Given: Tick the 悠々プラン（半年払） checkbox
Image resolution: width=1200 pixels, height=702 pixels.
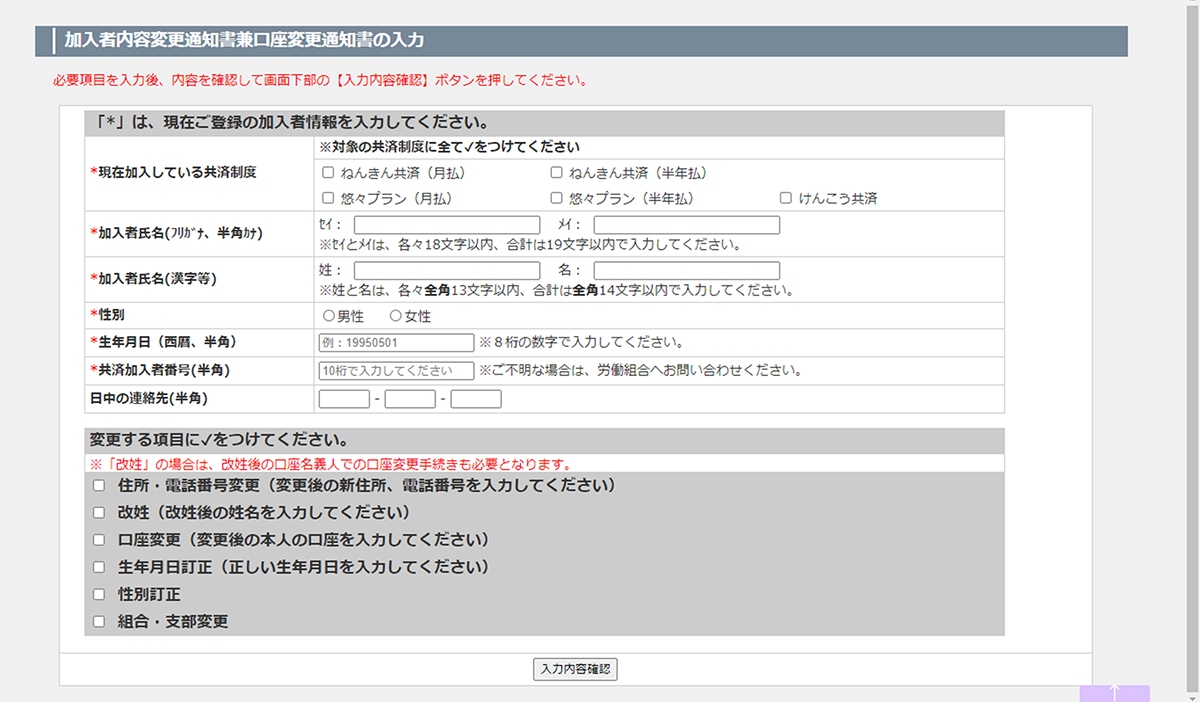Looking at the screenshot, I should pos(556,198).
